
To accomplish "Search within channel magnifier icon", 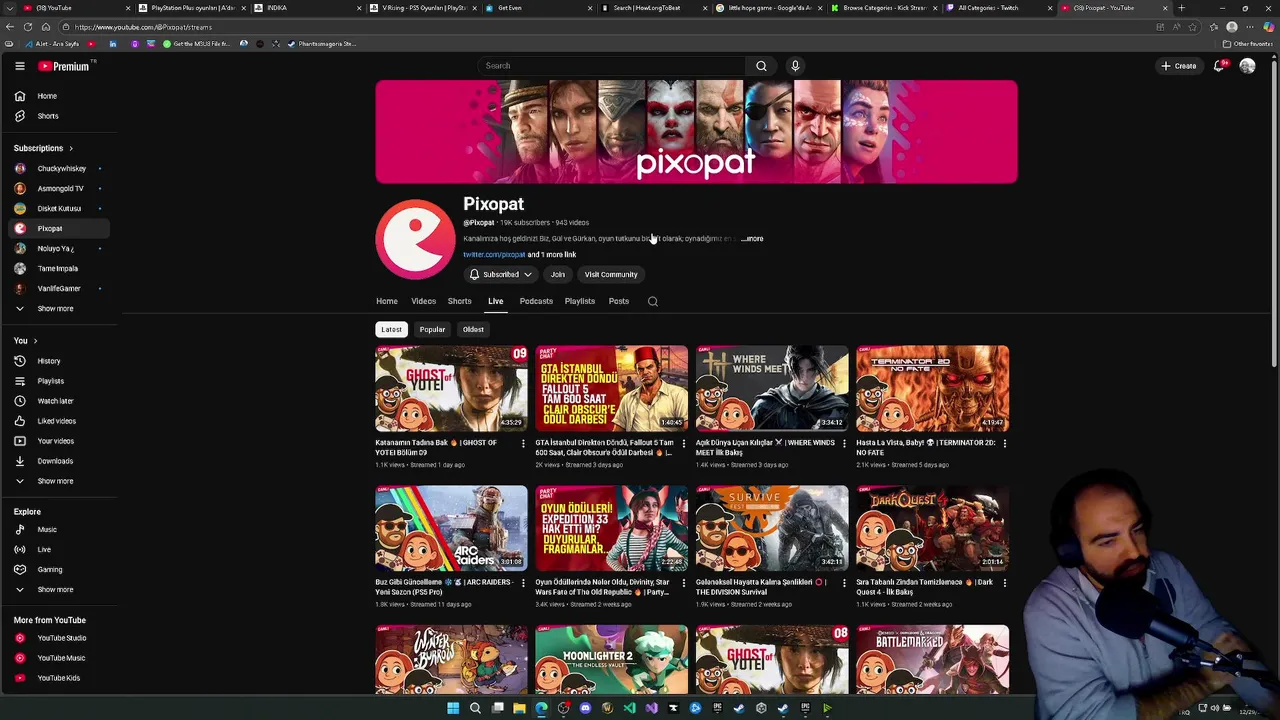I will pyautogui.click(x=653, y=301).
